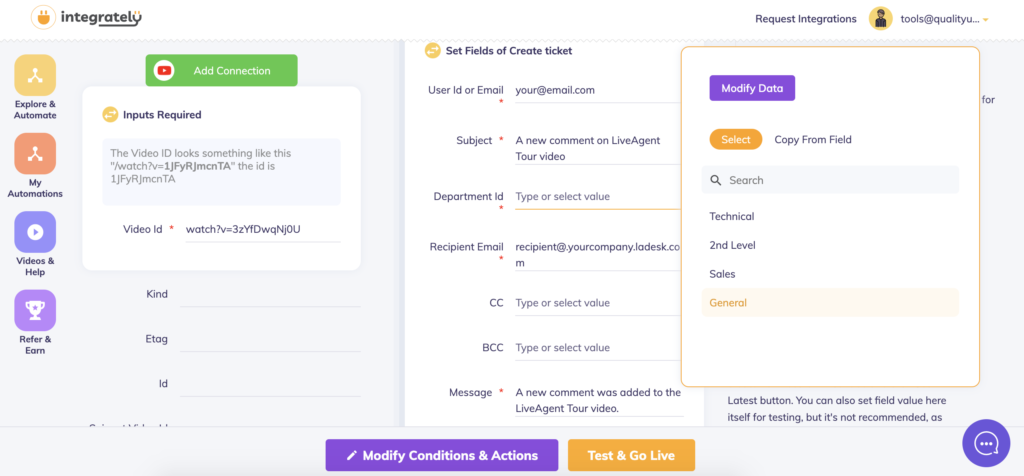Image resolution: width=1024 pixels, height=476 pixels.
Task: Click the Recipient Email field
Action: coord(600,255)
